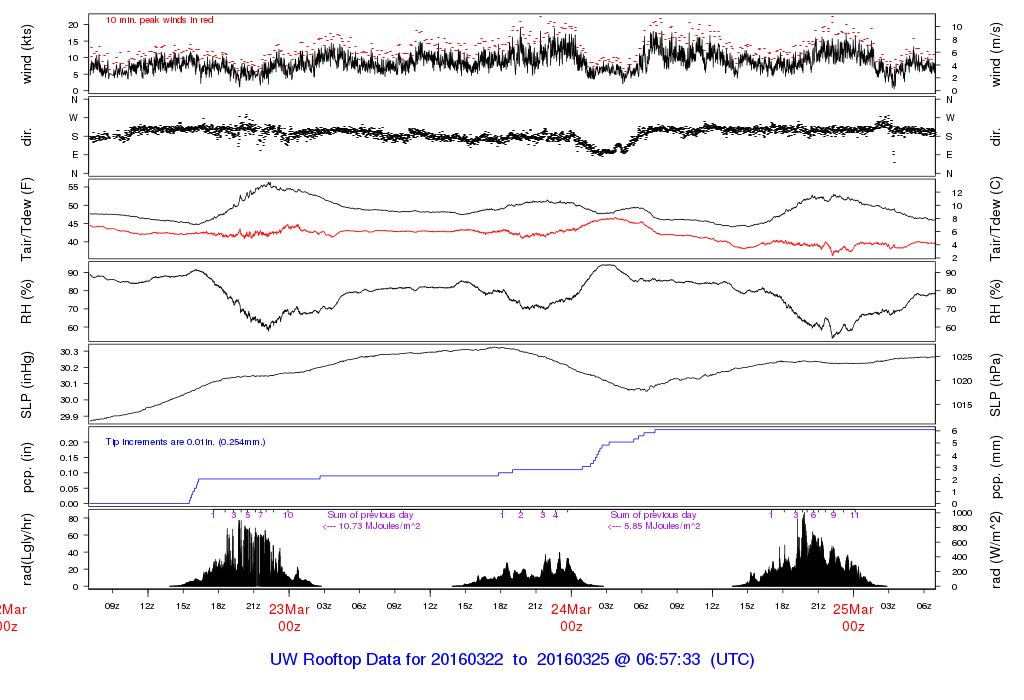This screenshot has width=1024, height=700.
Task: Click the "30.3" pressure tick label
Action: [x=69, y=352]
